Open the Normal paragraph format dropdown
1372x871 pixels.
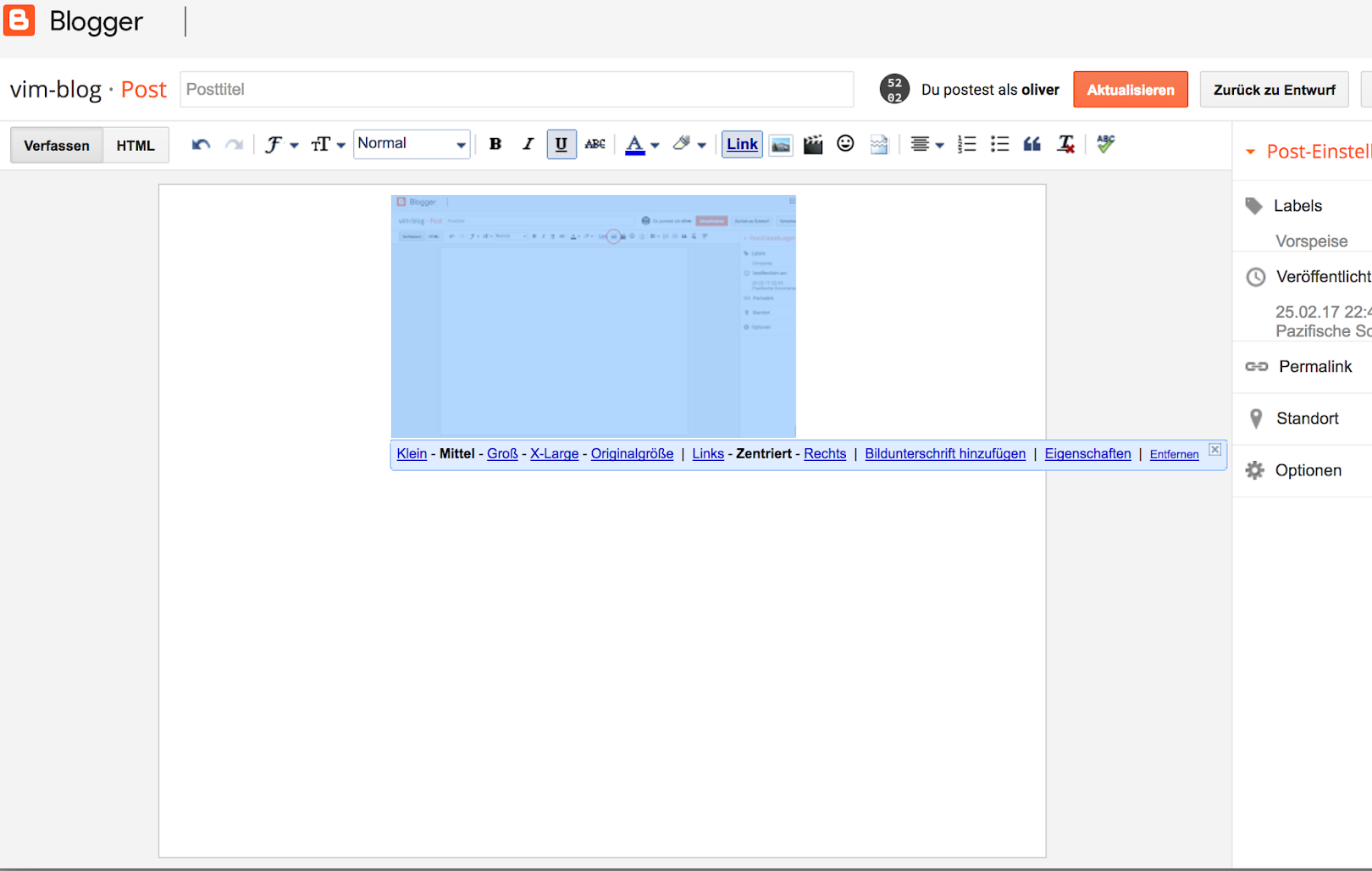412,144
